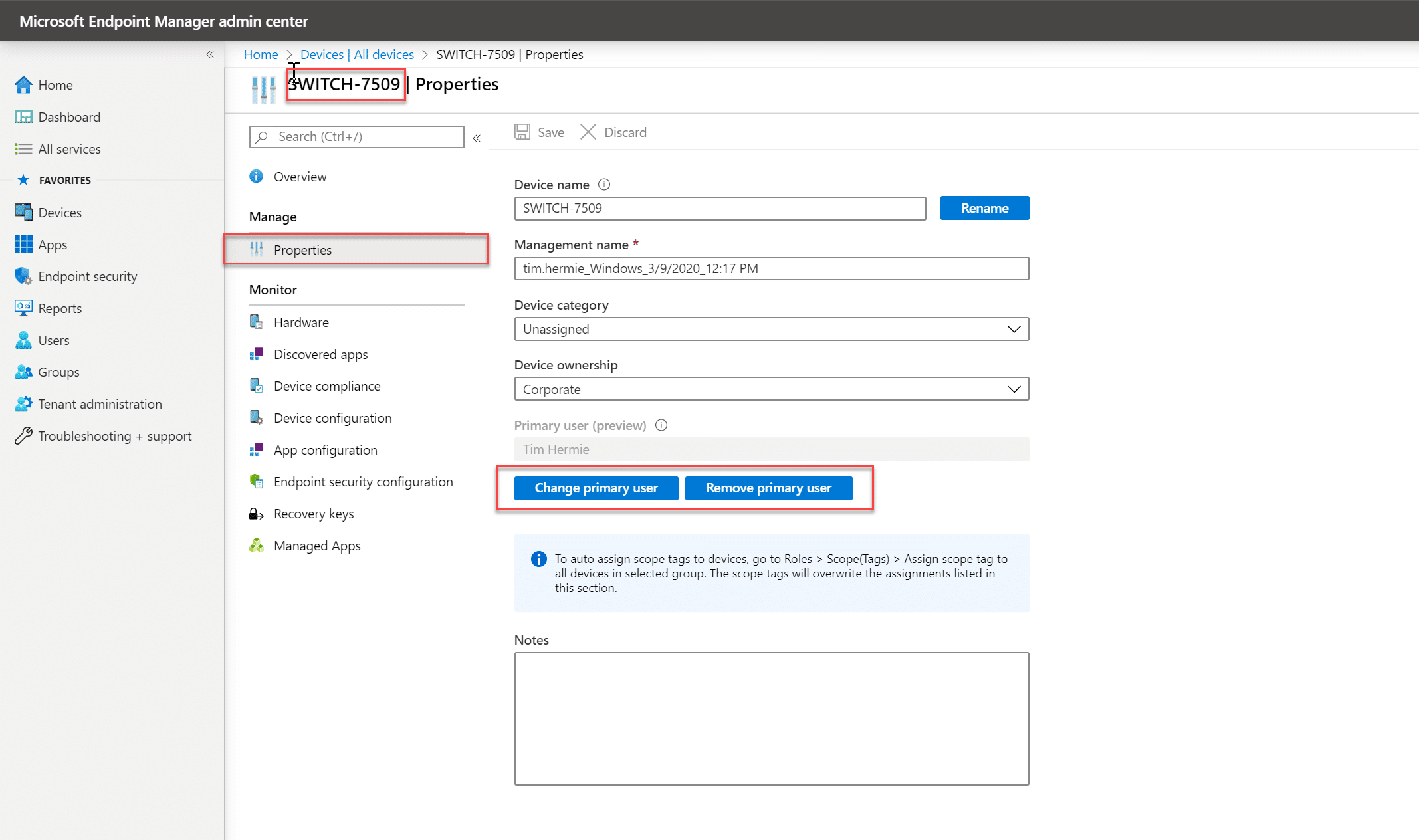
Task: Select Properties in the Manage menu
Action: (356, 250)
